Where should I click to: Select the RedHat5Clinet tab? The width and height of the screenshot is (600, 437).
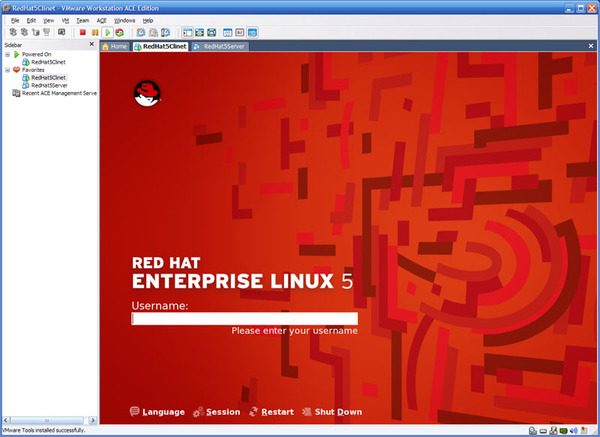pos(160,46)
